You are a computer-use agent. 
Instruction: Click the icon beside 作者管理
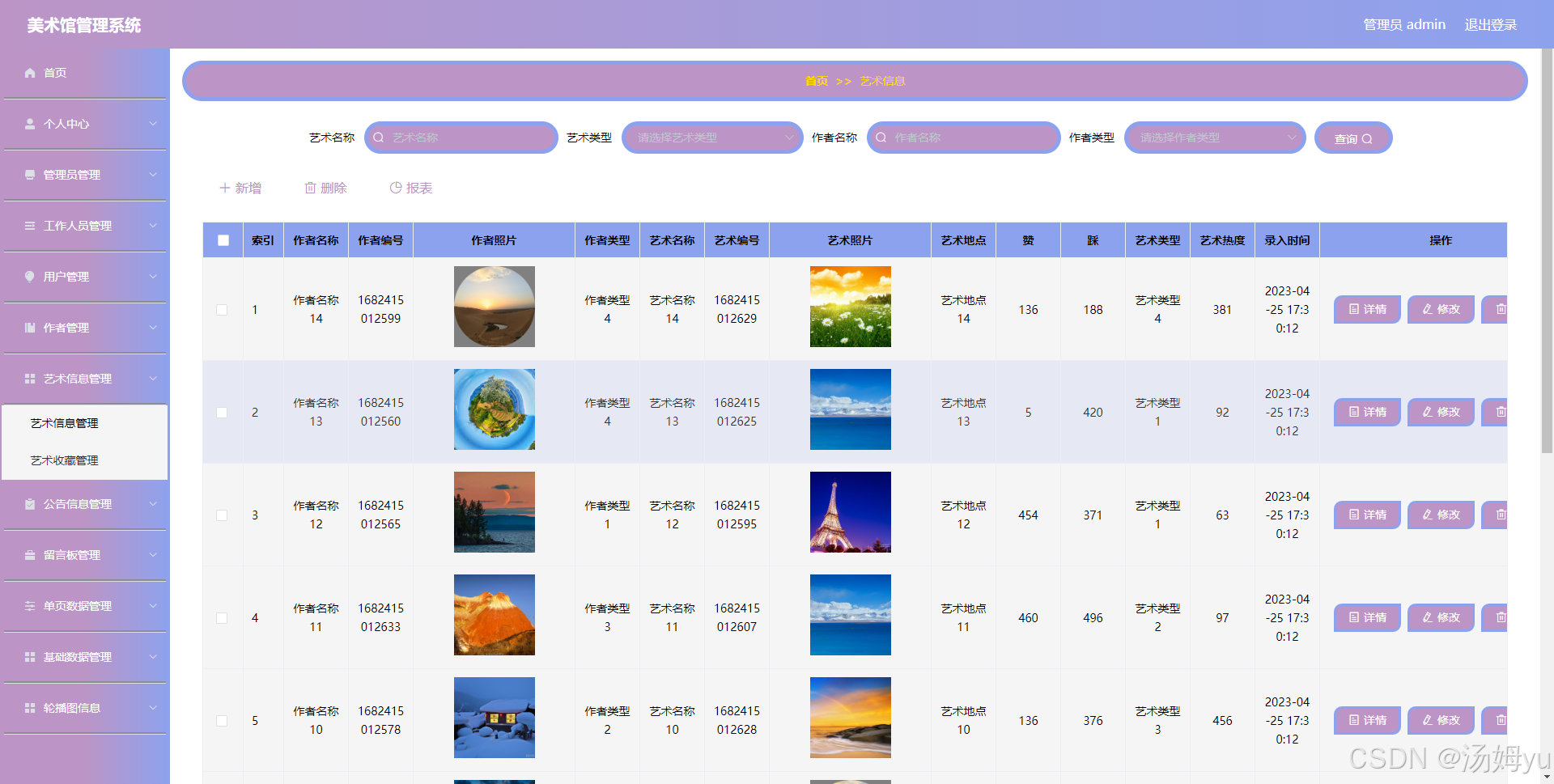[30, 328]
